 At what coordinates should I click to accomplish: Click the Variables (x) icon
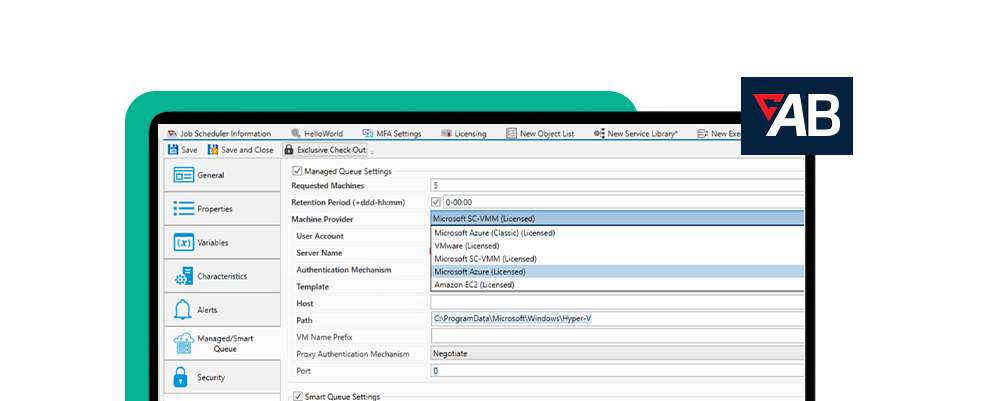(184, 243)
